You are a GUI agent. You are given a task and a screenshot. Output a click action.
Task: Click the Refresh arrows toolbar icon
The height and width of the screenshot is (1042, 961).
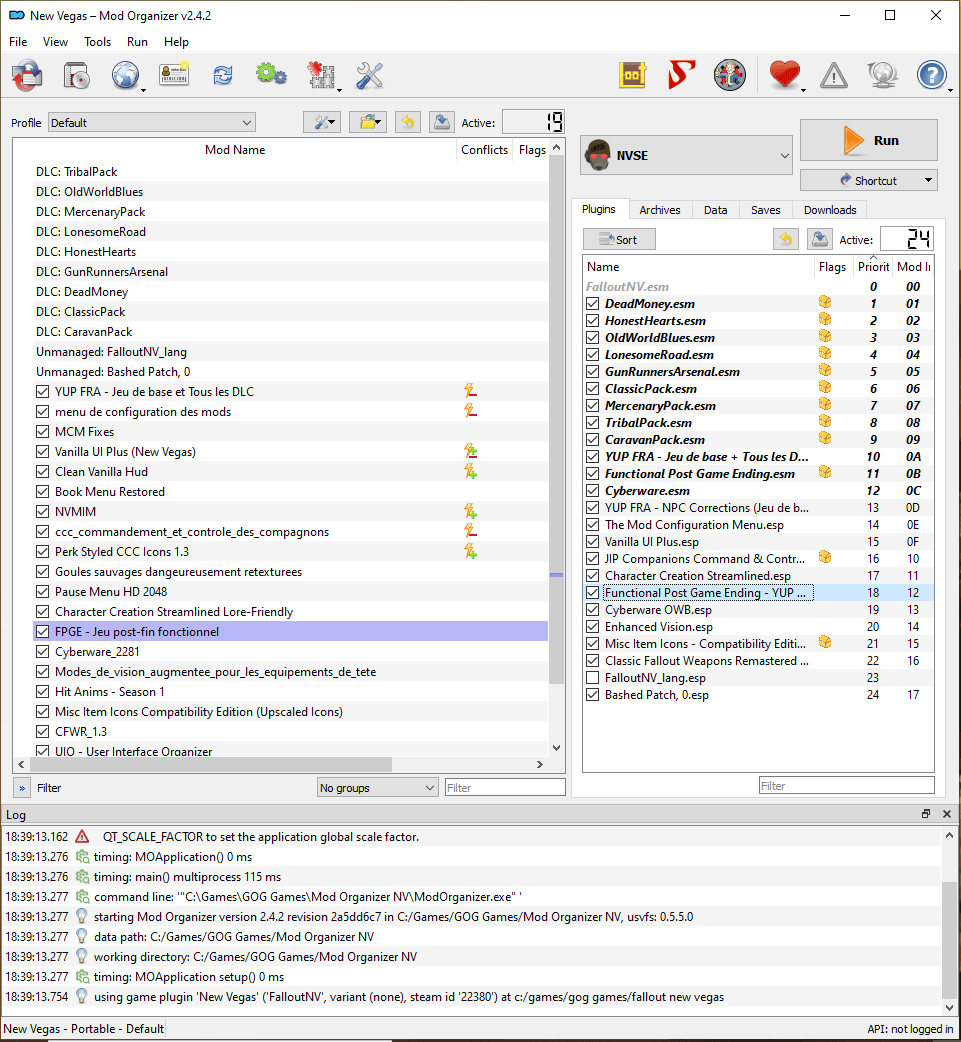[x=223, y=75]
